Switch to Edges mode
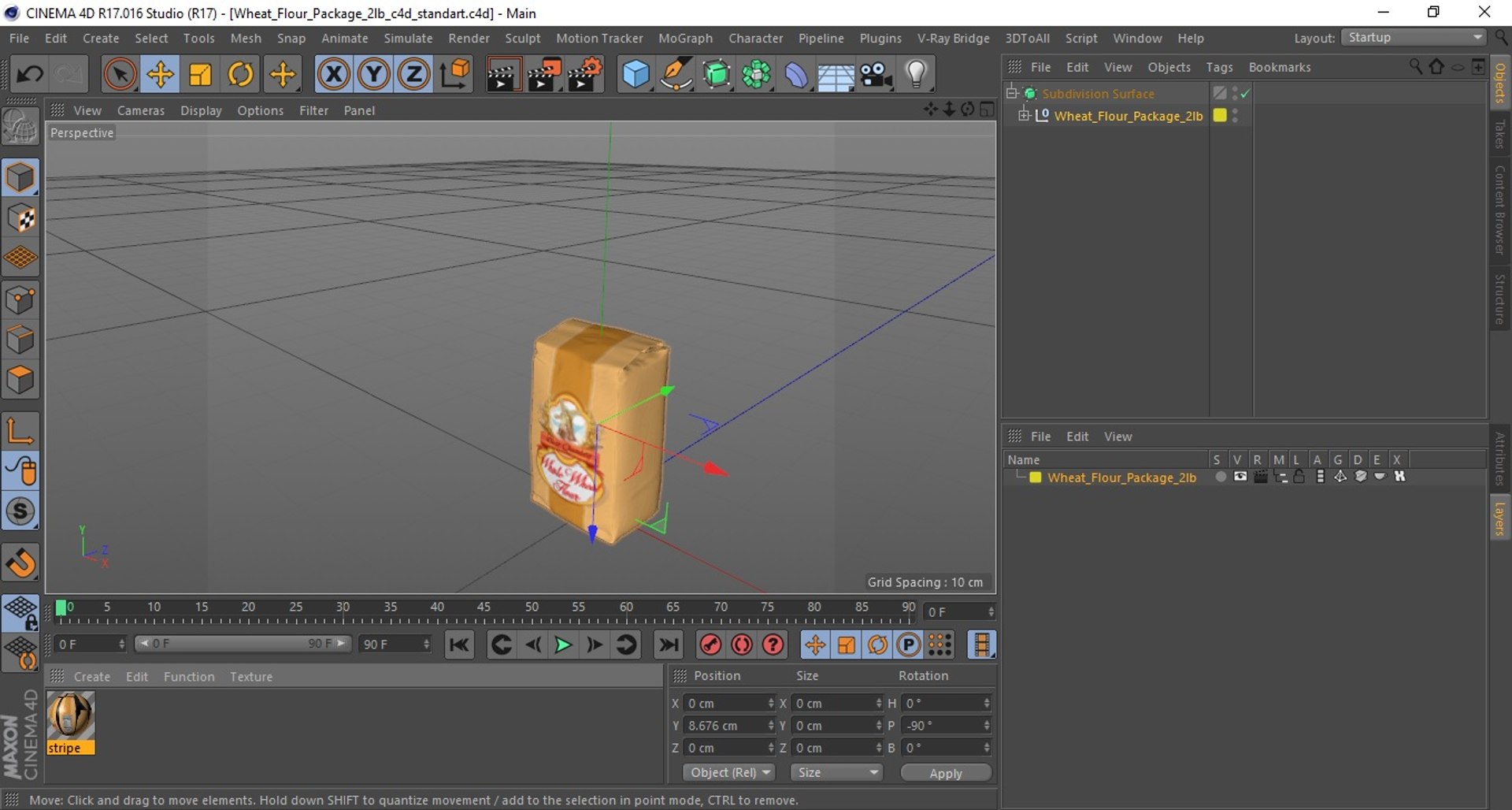The image size is (1512, 810). pos(20,340)
